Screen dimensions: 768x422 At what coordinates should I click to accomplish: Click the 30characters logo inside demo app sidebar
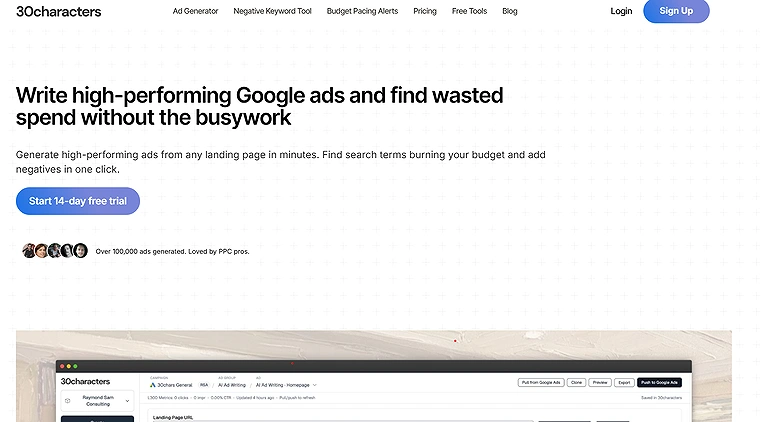click(x=85, y=381)
